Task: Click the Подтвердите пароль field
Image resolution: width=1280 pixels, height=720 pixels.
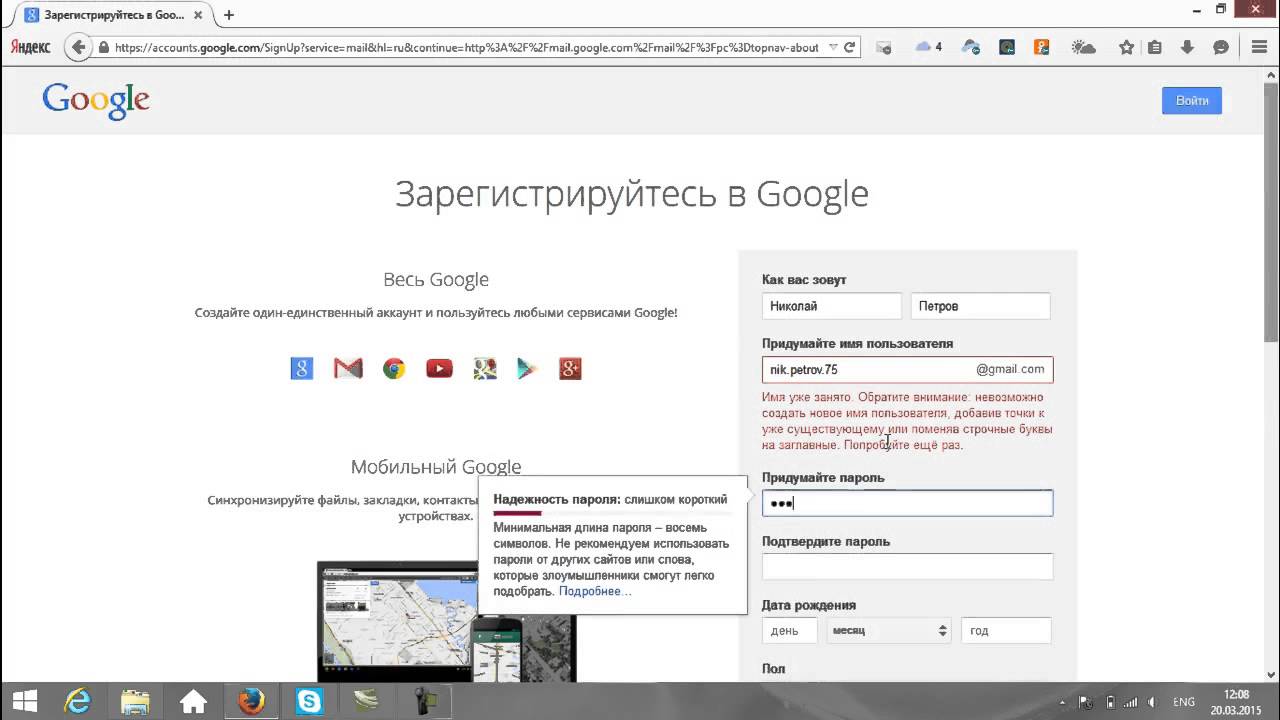Action: (x=907, y=567)
